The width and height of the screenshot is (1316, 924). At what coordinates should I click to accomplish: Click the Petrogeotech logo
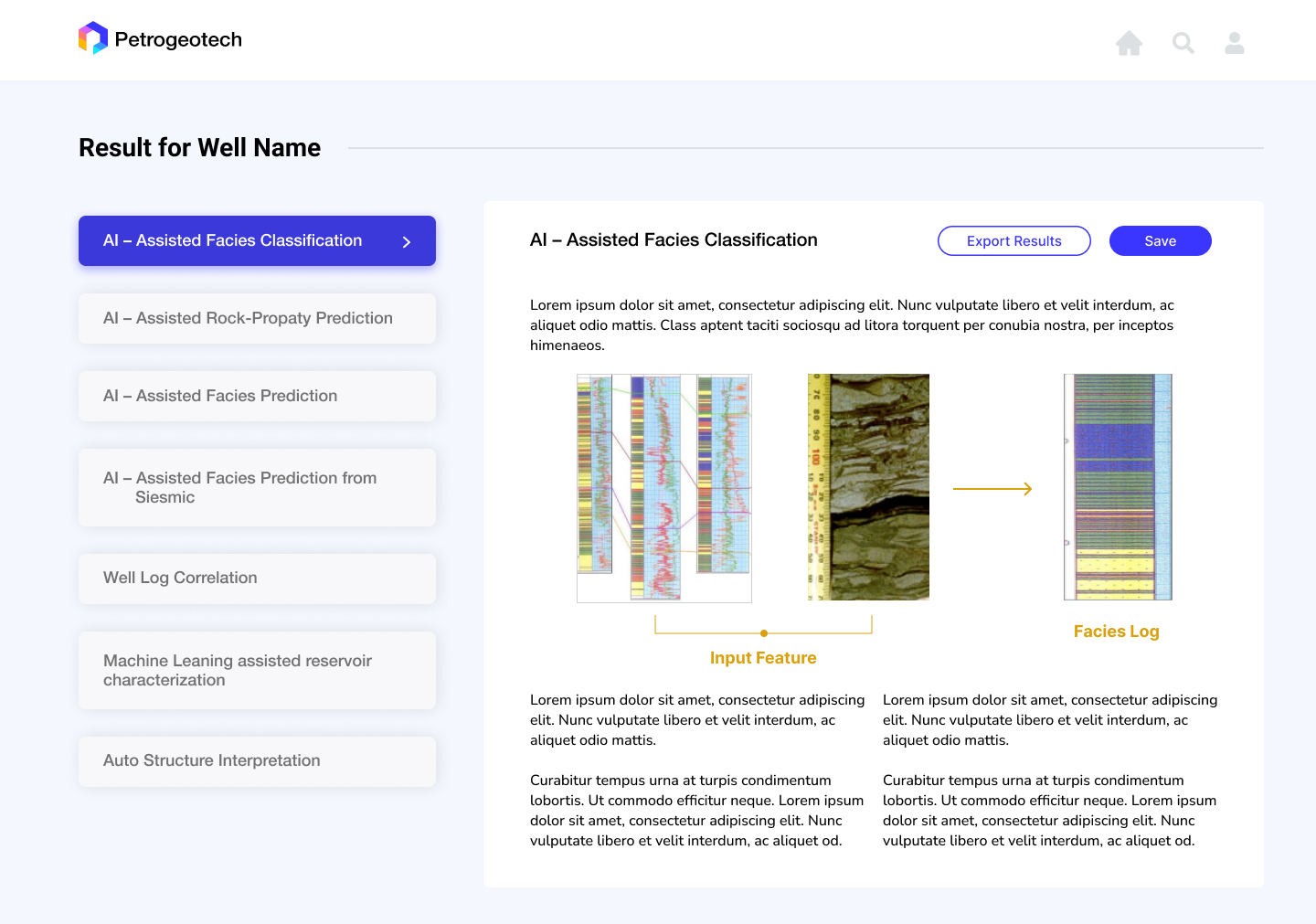pyautogui.click(x=160, y=37)
